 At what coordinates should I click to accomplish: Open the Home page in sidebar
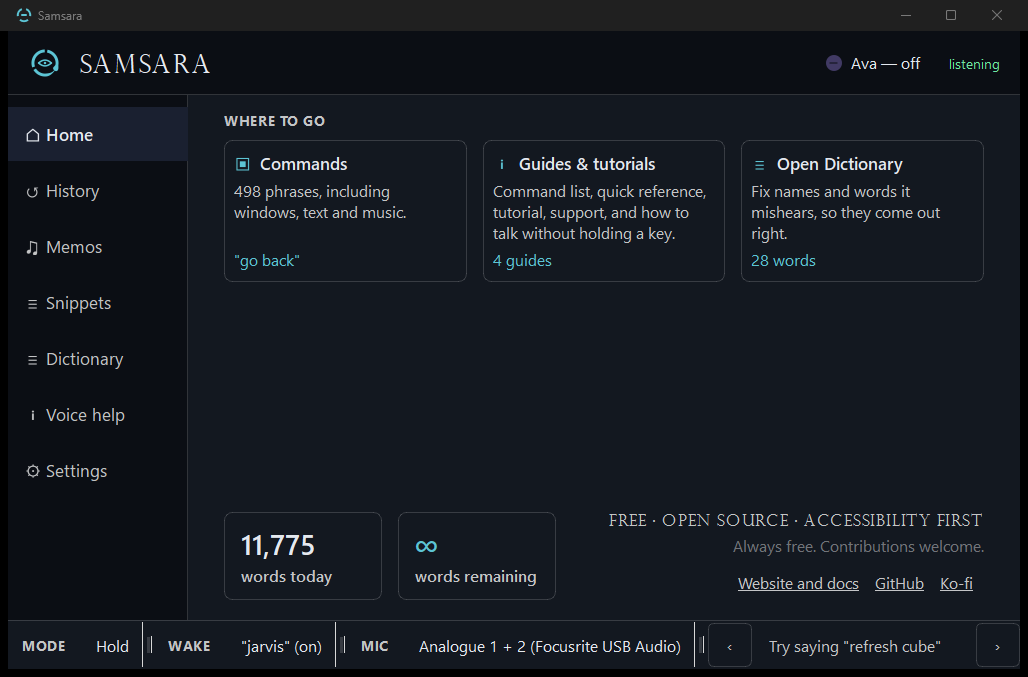pos(98,134)
